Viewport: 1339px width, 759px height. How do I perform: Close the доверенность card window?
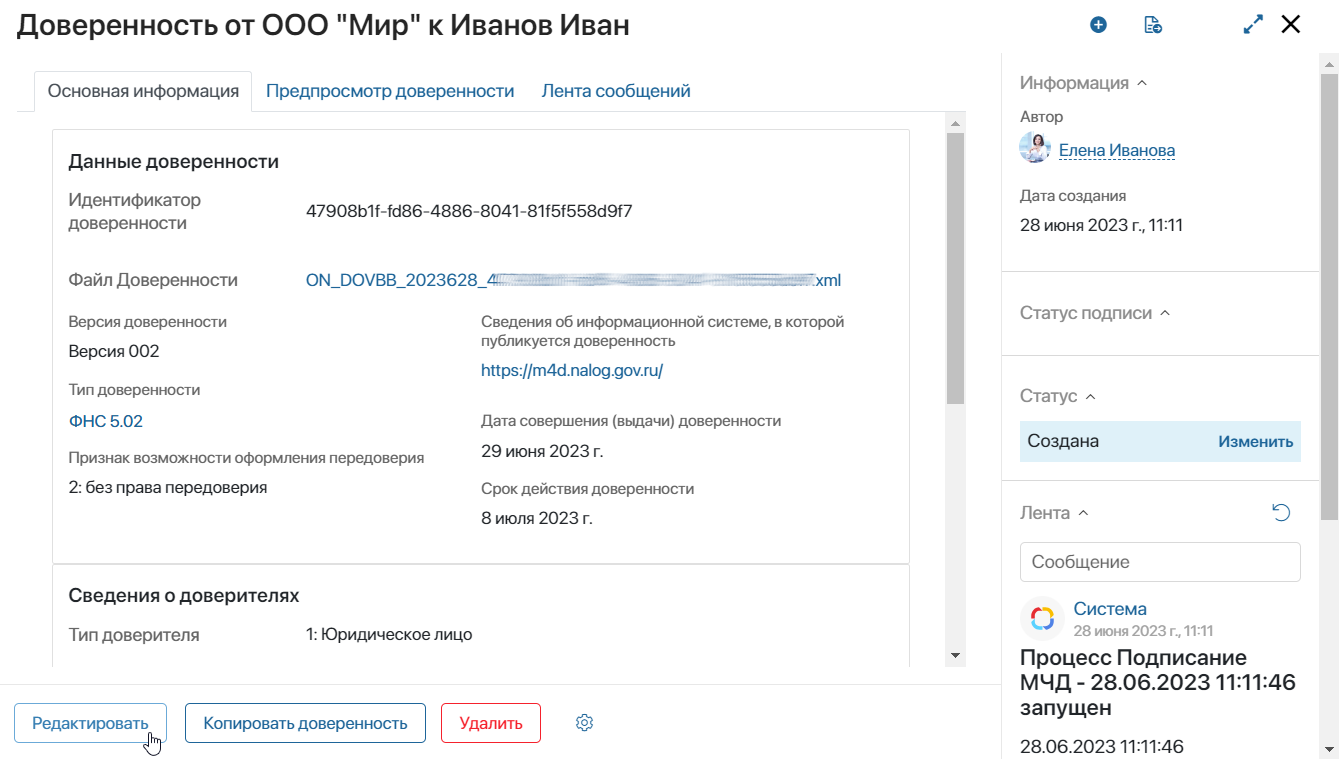pyautogui.click(x=1291, y=25)
